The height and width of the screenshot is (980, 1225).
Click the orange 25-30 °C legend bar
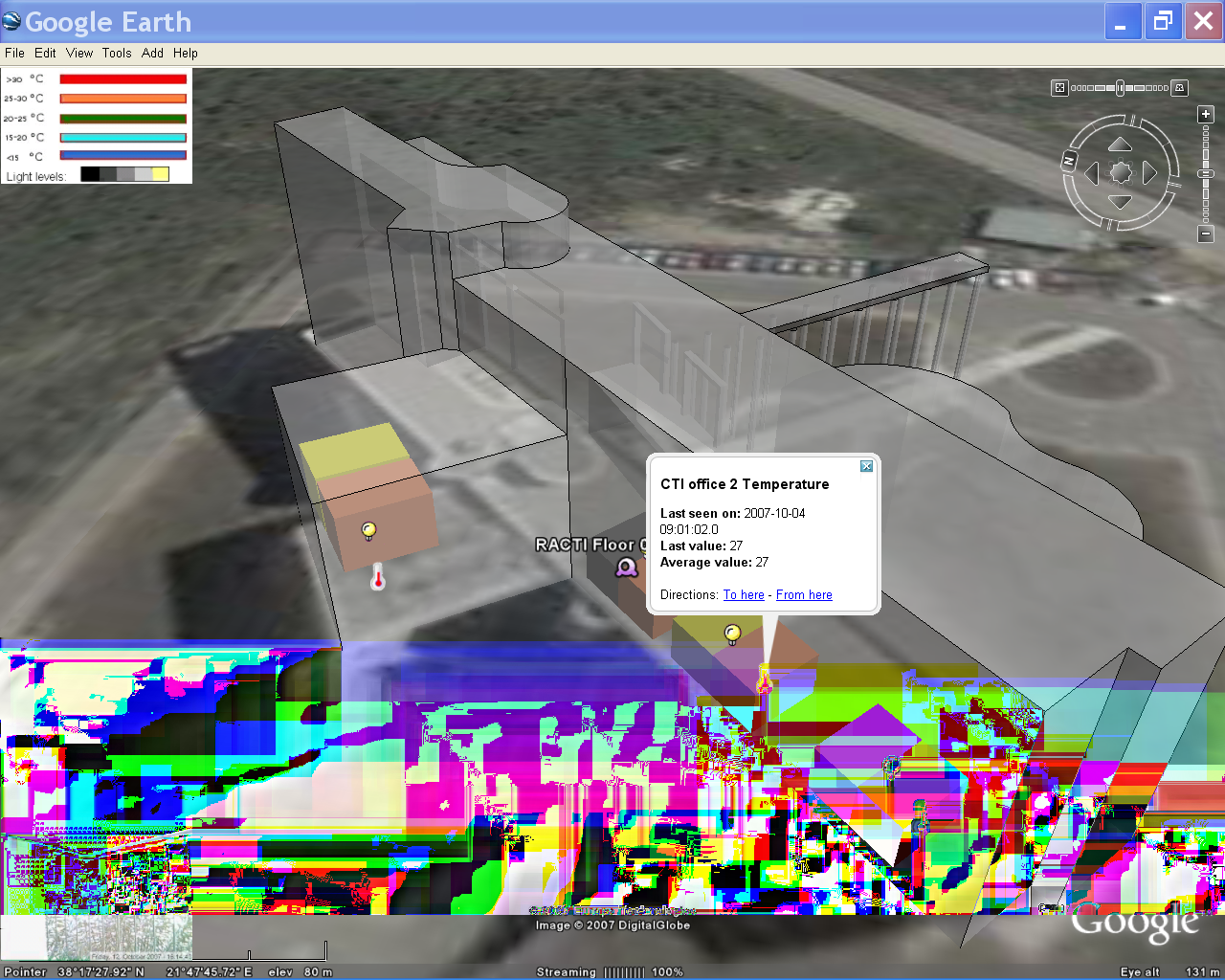click(x=123, y=99)
